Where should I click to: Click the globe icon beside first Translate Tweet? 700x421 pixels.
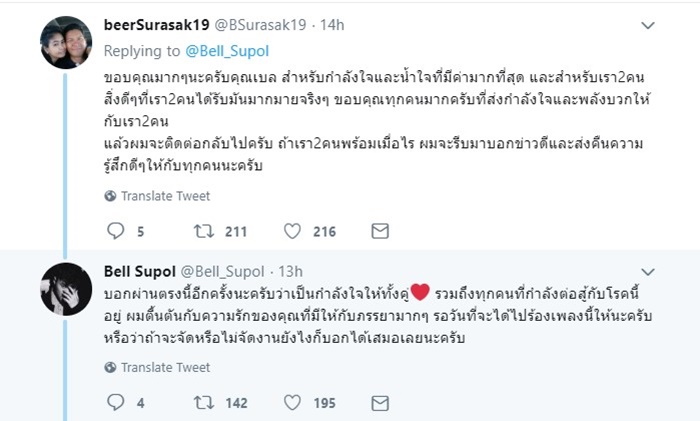click(110, 196)
